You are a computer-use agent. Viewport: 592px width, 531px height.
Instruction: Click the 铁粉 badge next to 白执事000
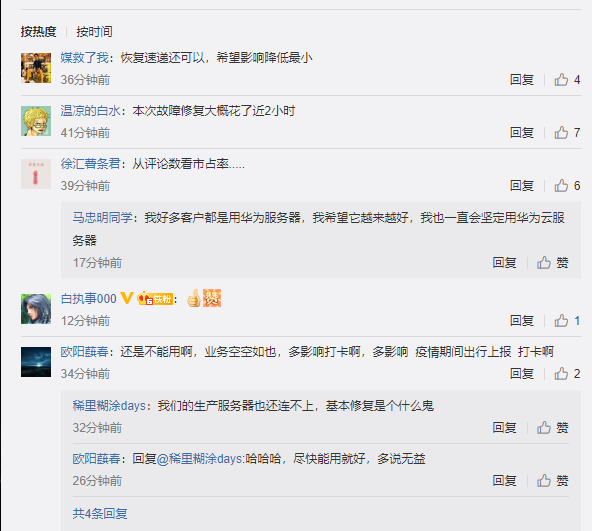[155, 299]
